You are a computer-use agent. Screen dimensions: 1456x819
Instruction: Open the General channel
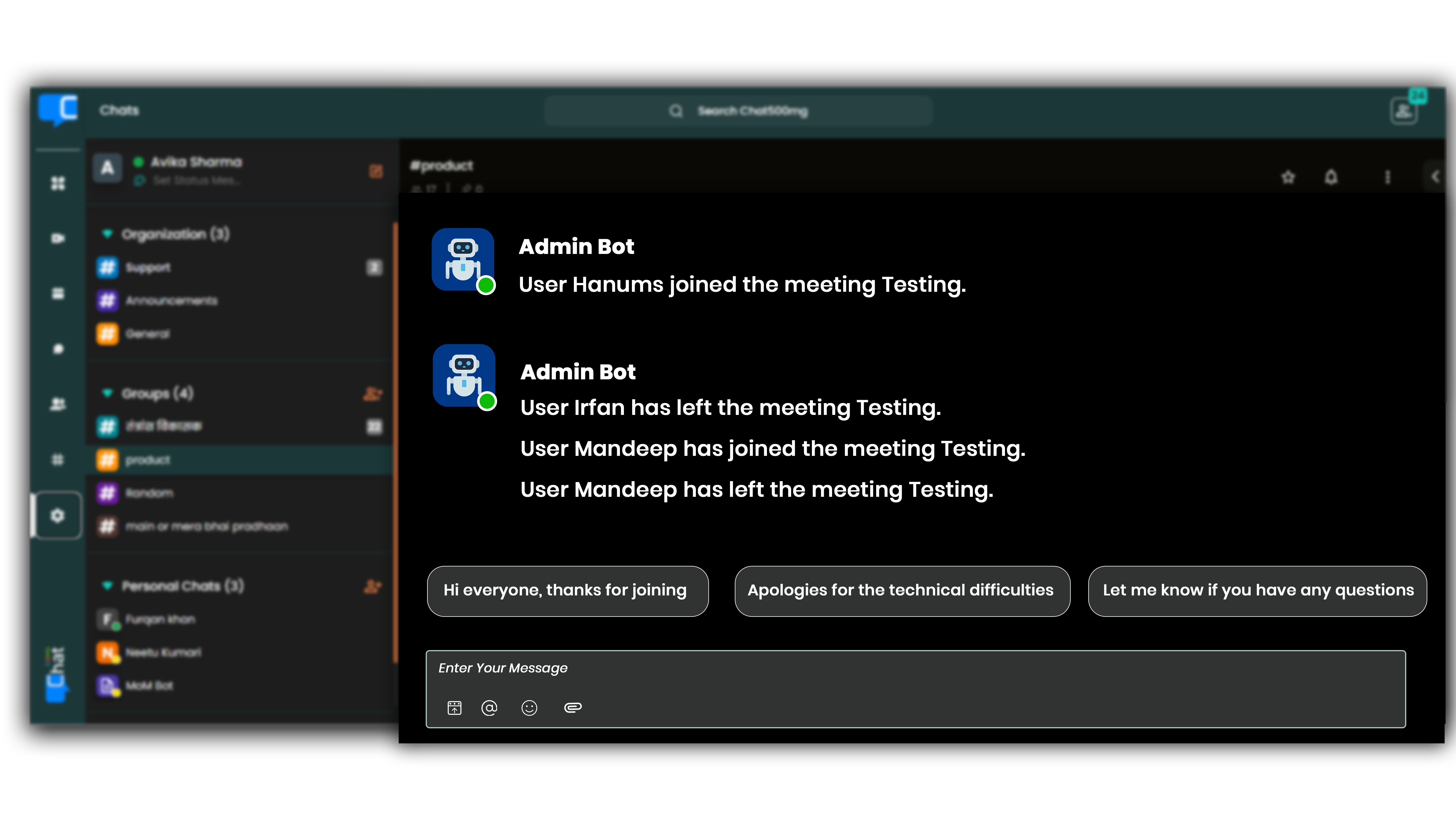click(240, 334)
